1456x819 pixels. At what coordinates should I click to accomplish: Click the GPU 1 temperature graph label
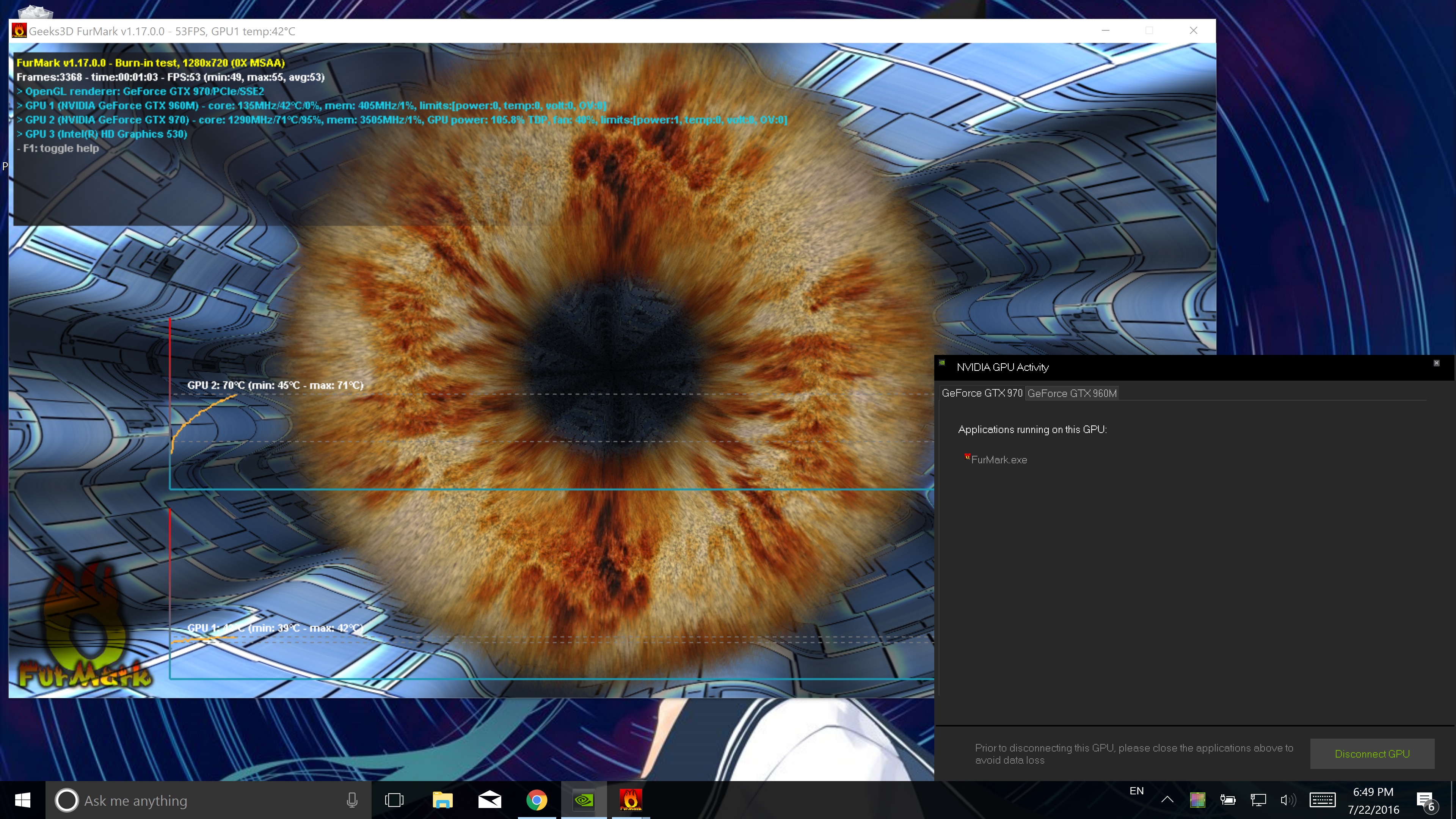tap(275, 628)
